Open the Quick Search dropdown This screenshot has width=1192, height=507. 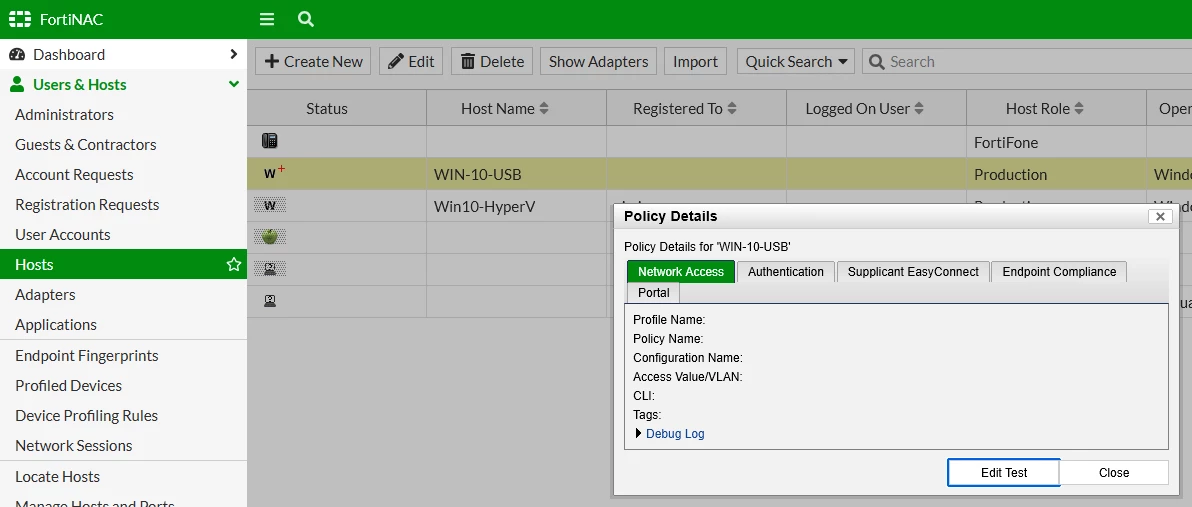click(x=796, y=62)
